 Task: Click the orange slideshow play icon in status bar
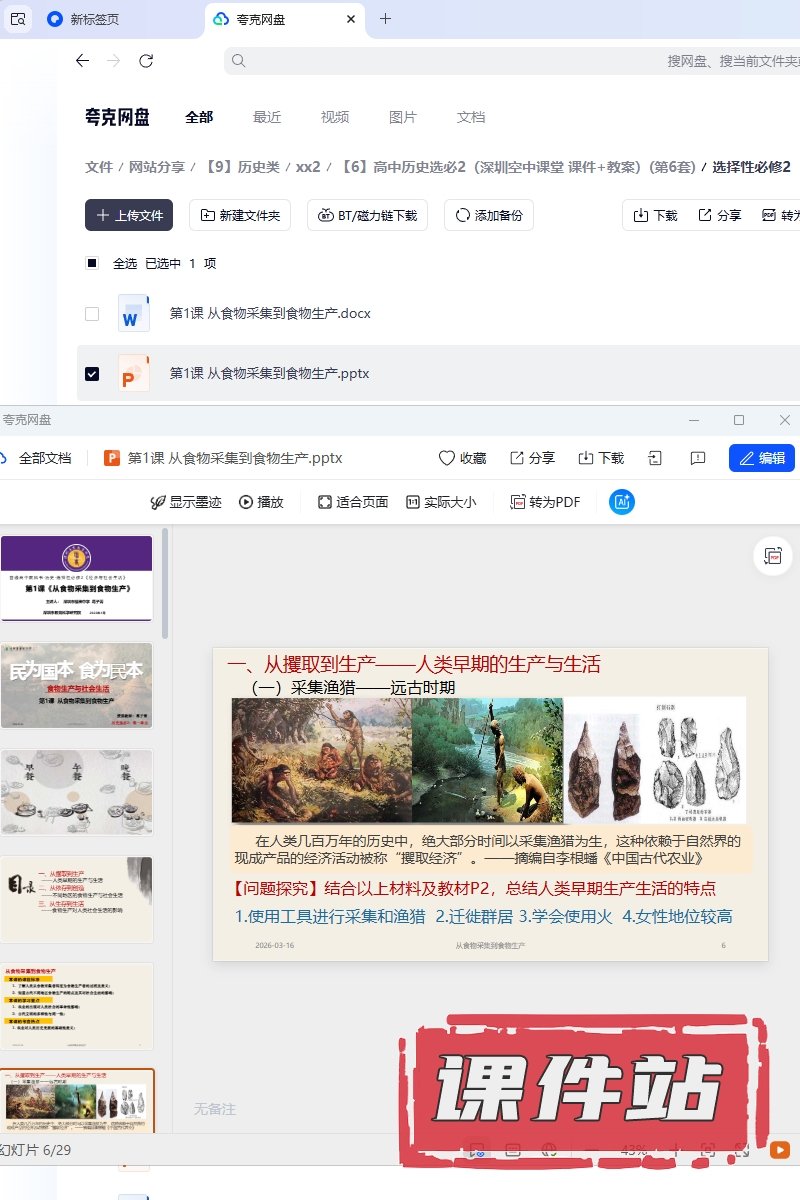(x=779, y=1151)
